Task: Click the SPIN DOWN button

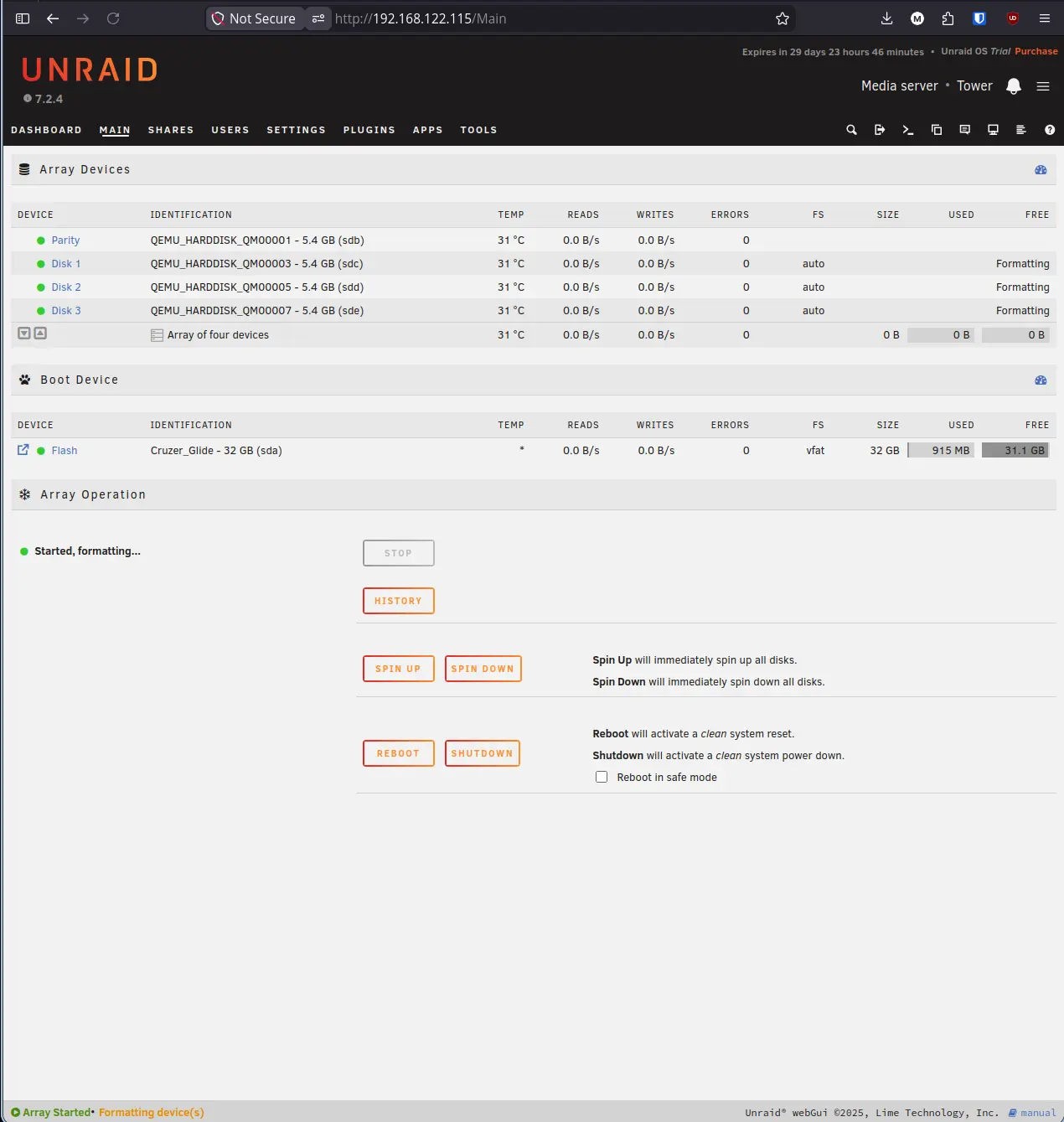Action: coord(483,669)
